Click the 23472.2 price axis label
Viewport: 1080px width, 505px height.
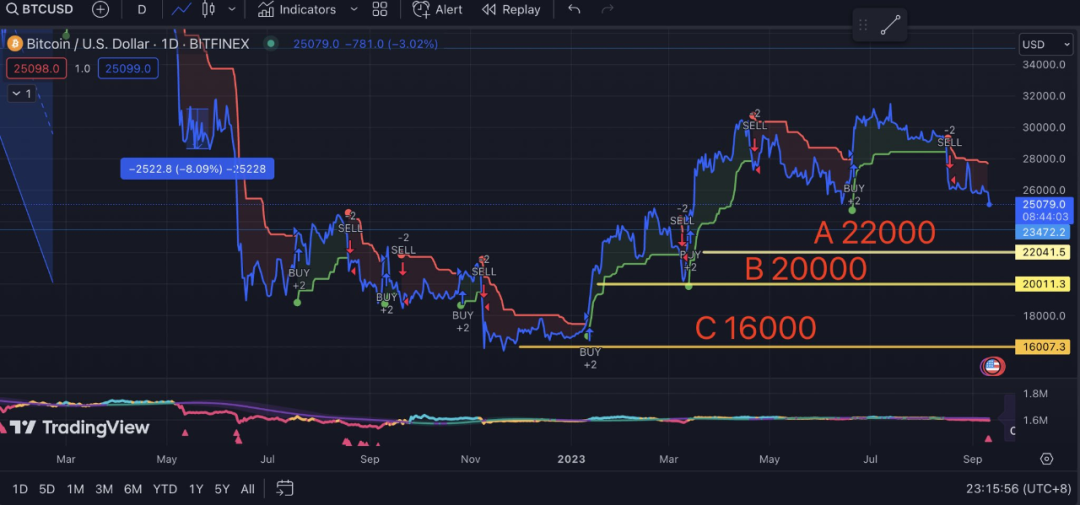pyautogui.click(x=1042, y=233)
